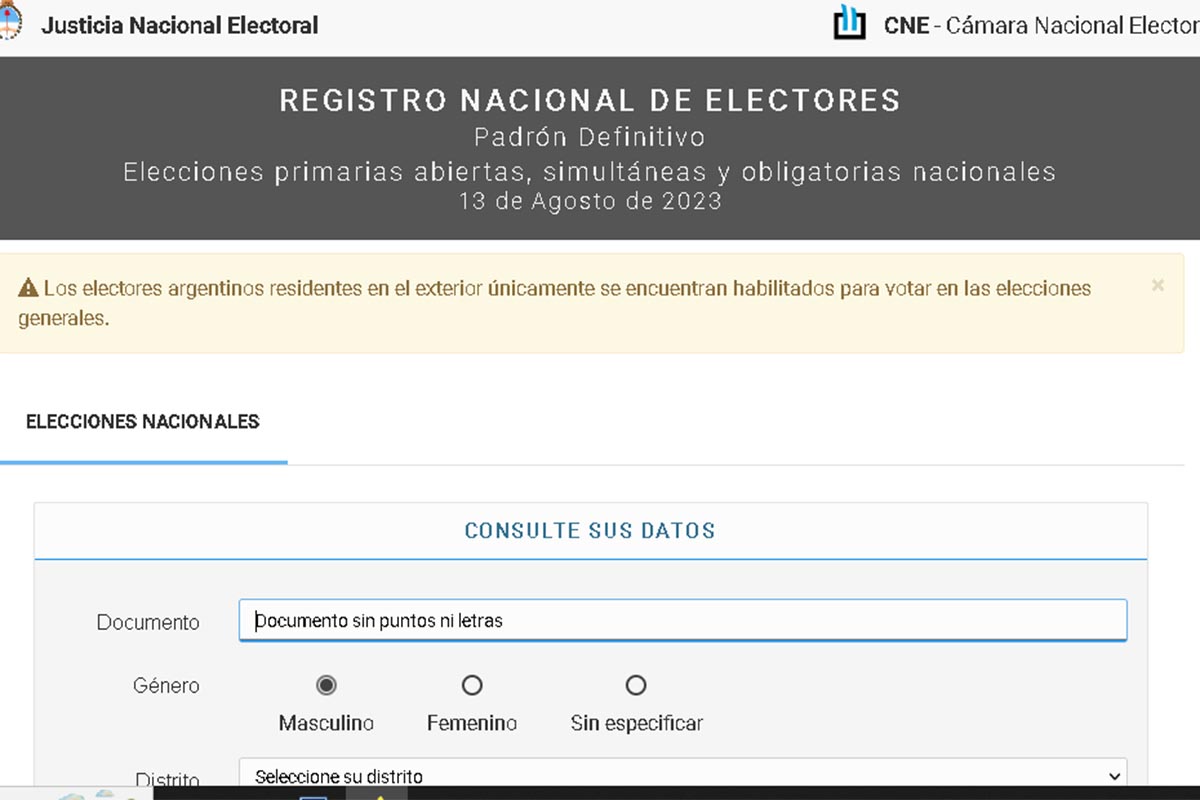Dismiss the yellow alert banner
This screenshot has width=1200, height=800.
1158,286
